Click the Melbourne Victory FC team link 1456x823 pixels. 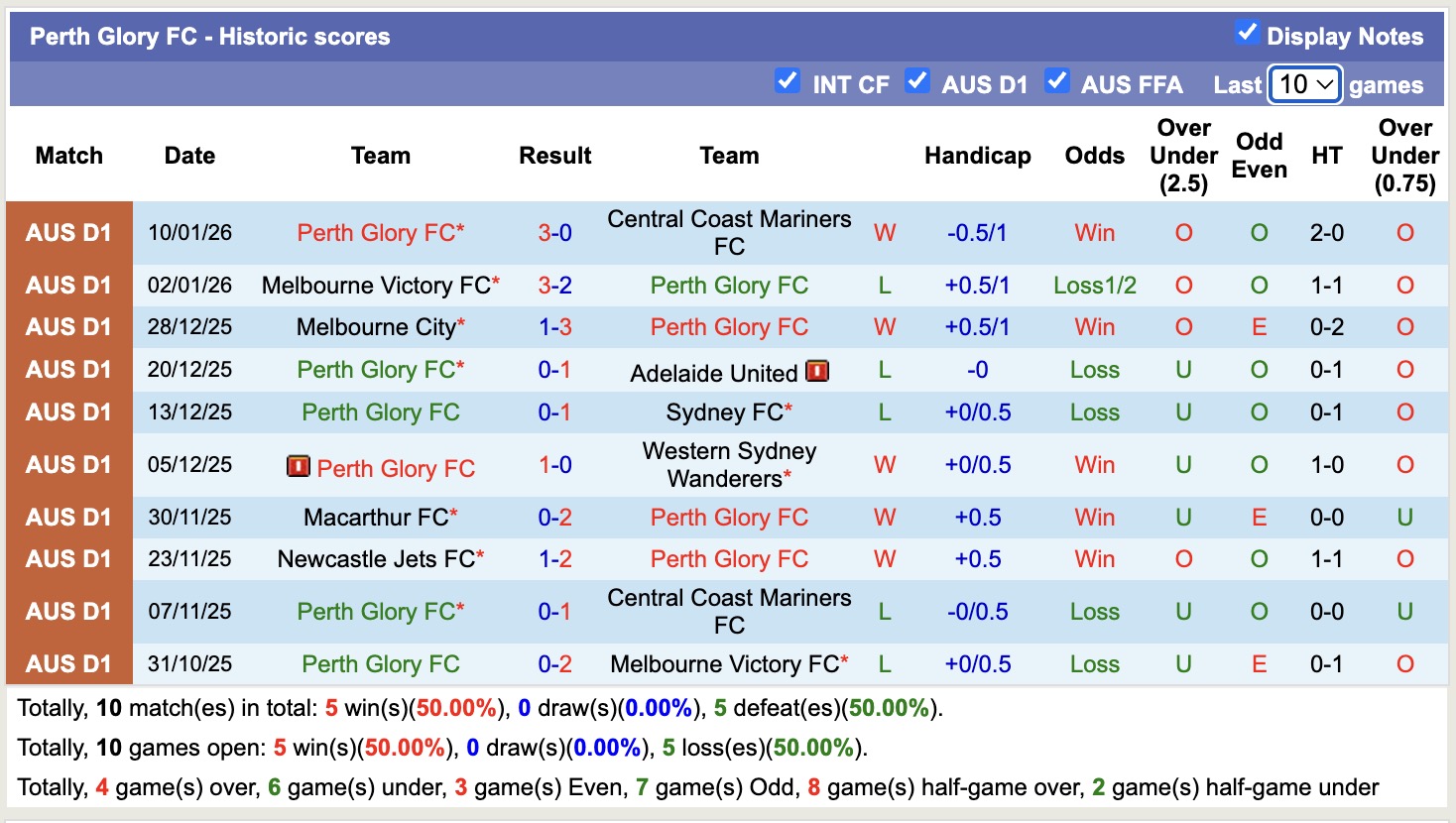tap(377, 285)
